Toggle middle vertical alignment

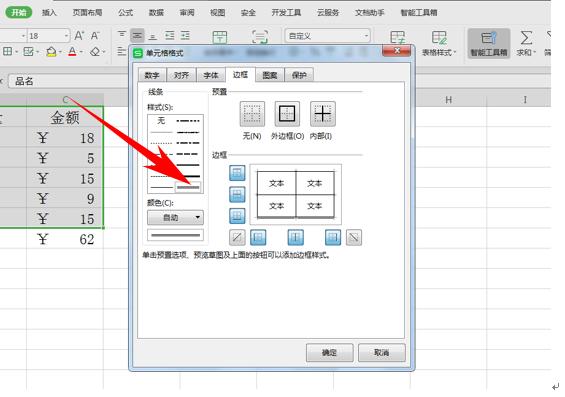coord(137,35)
